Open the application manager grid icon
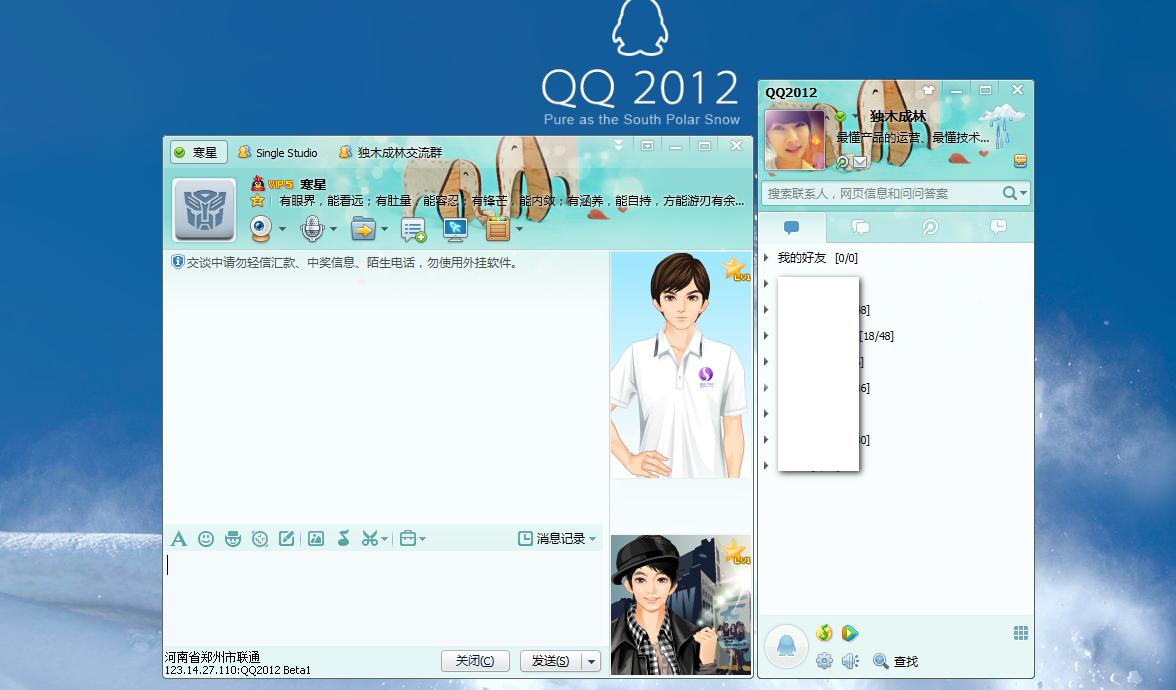The width and height of the screenshot is (1176, 690). click(x=1021, y=633)
